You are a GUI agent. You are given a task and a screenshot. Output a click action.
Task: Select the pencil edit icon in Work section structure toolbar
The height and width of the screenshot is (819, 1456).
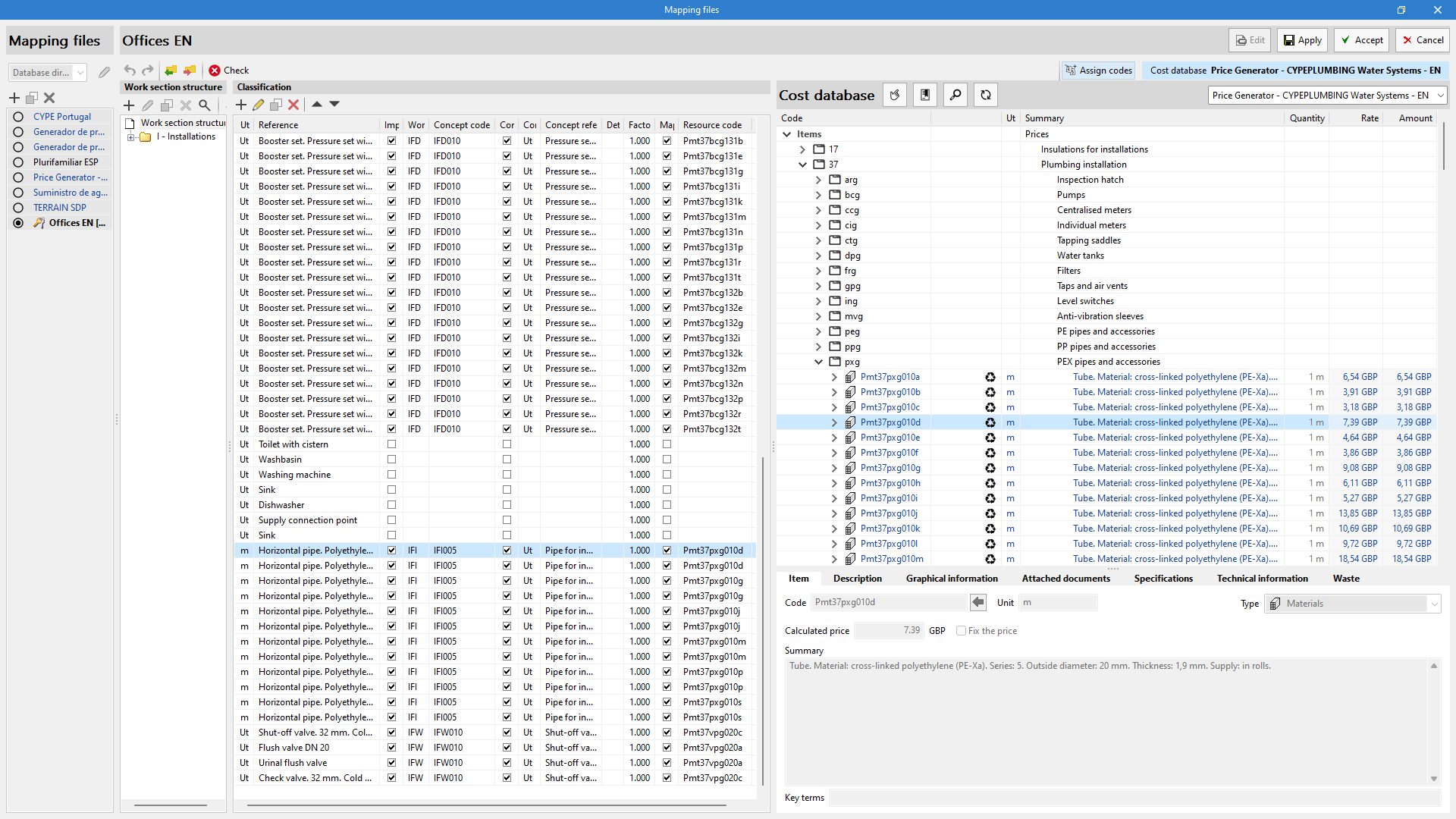(148, 105)
